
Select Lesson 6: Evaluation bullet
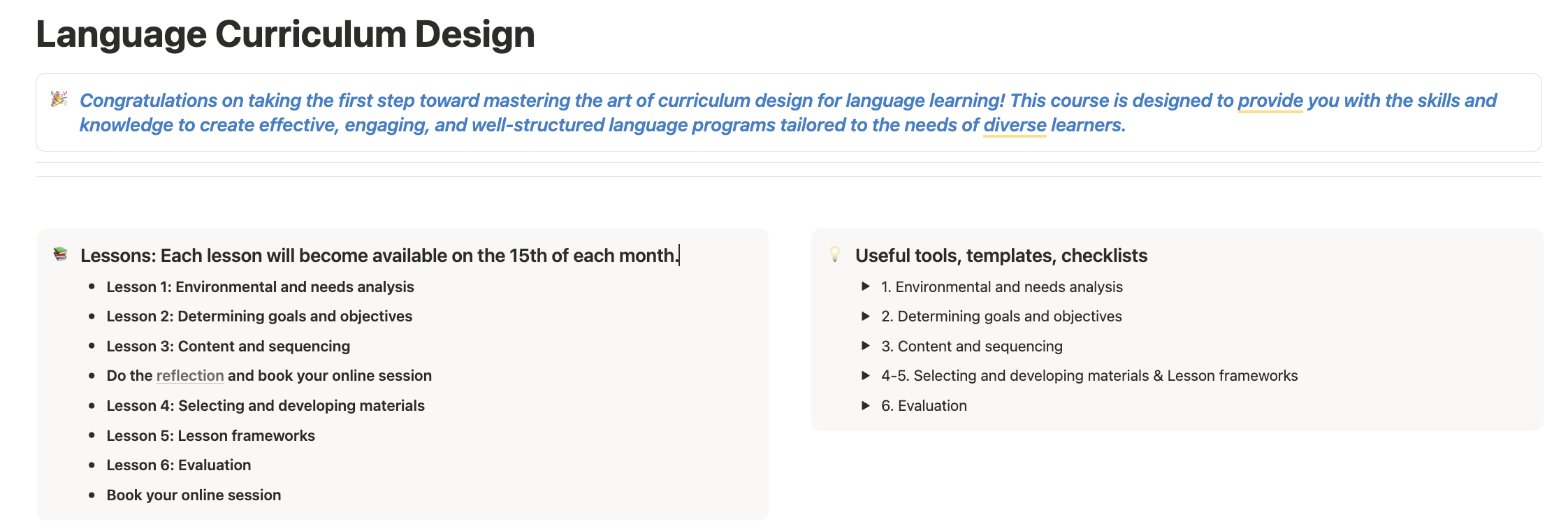[x=179, y=465]
